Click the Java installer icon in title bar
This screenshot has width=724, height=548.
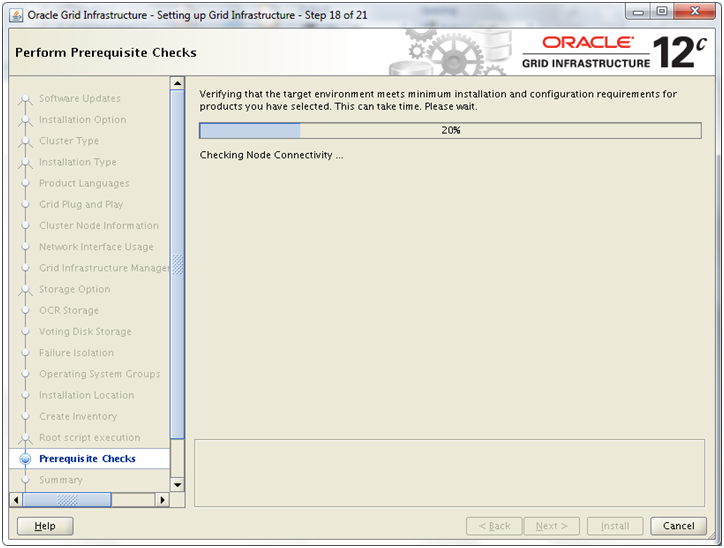tap(16, 15)
